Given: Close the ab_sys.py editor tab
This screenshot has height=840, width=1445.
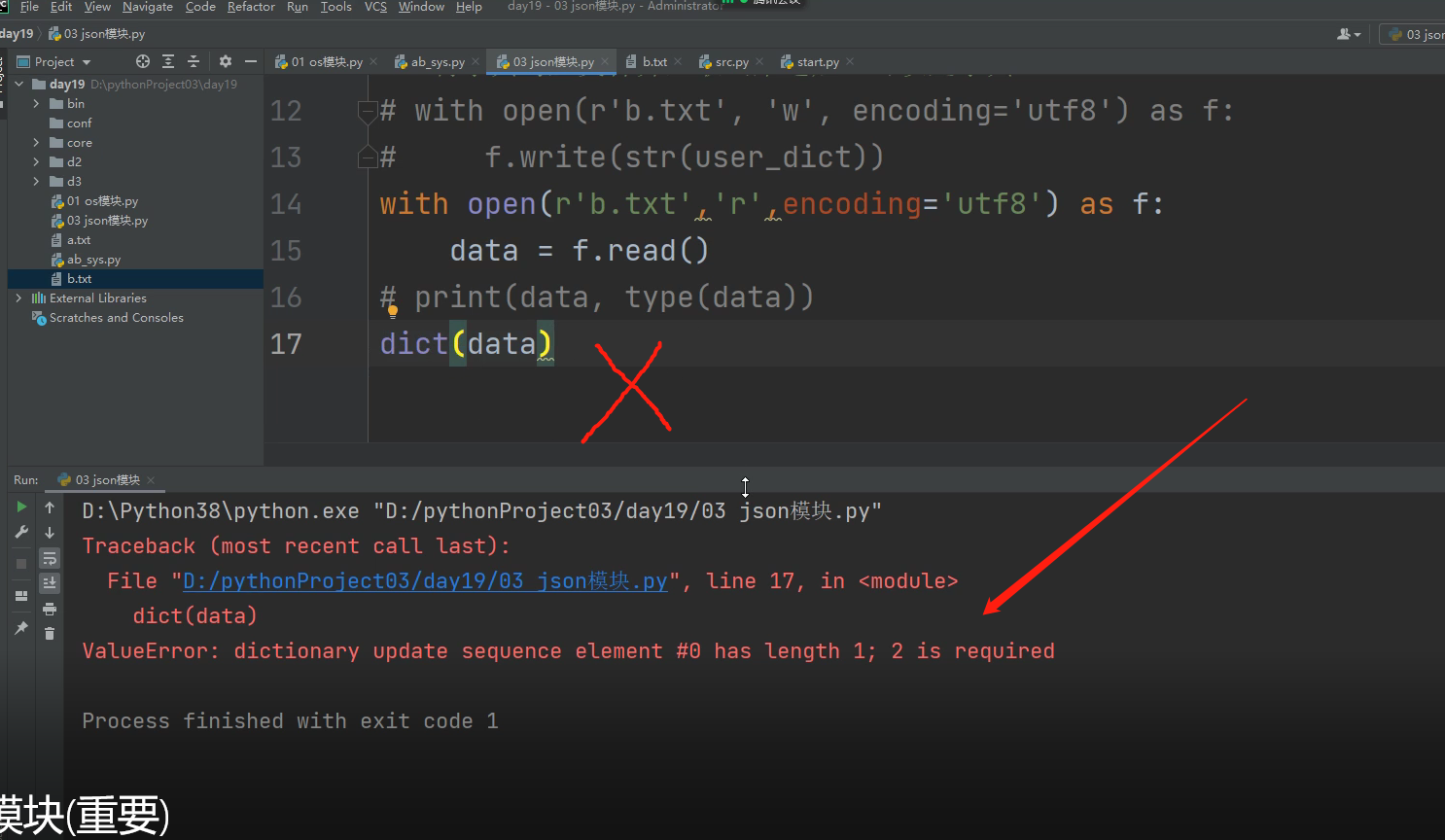Looking at the screenshot, I should [476, 61].
